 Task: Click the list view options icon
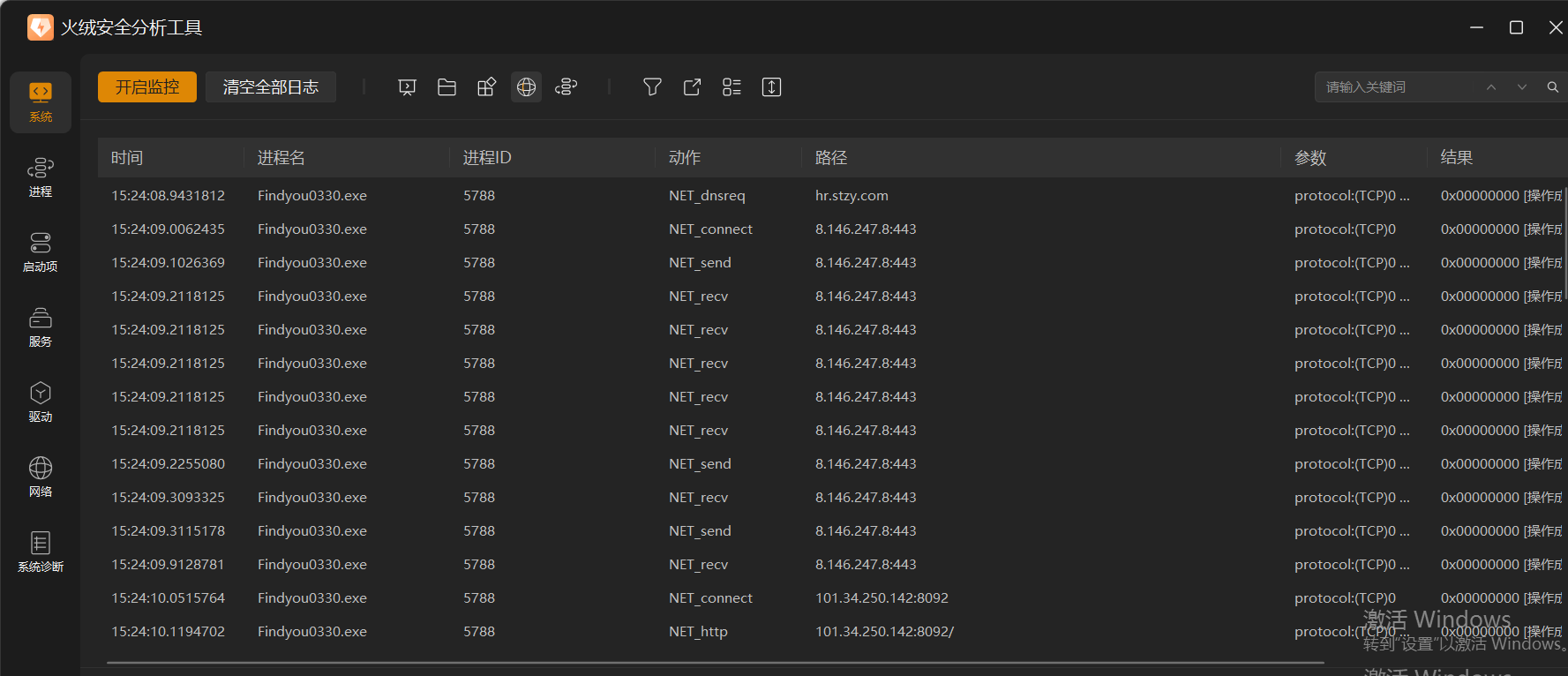[x=731, y=87]
